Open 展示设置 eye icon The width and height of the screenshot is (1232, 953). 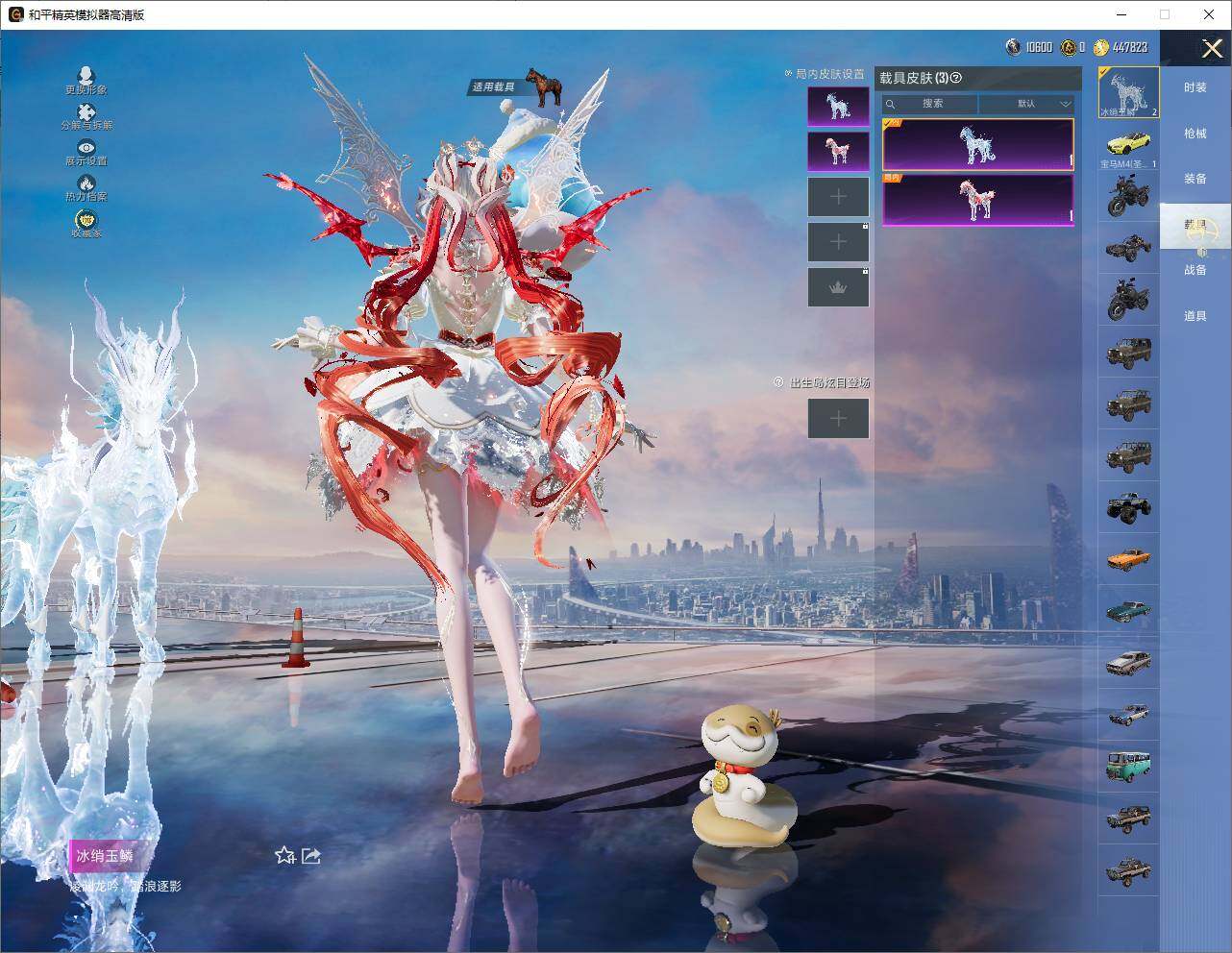click(x=86, y=147)
